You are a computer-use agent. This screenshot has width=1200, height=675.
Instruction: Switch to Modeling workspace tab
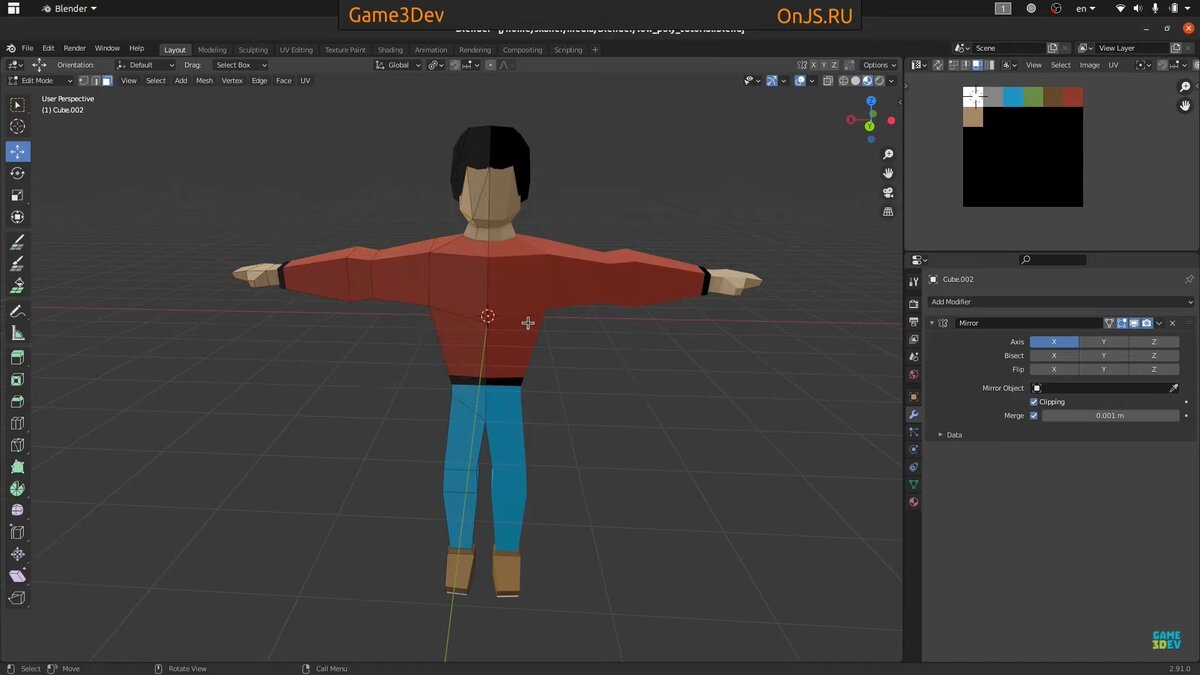point(212,50)
